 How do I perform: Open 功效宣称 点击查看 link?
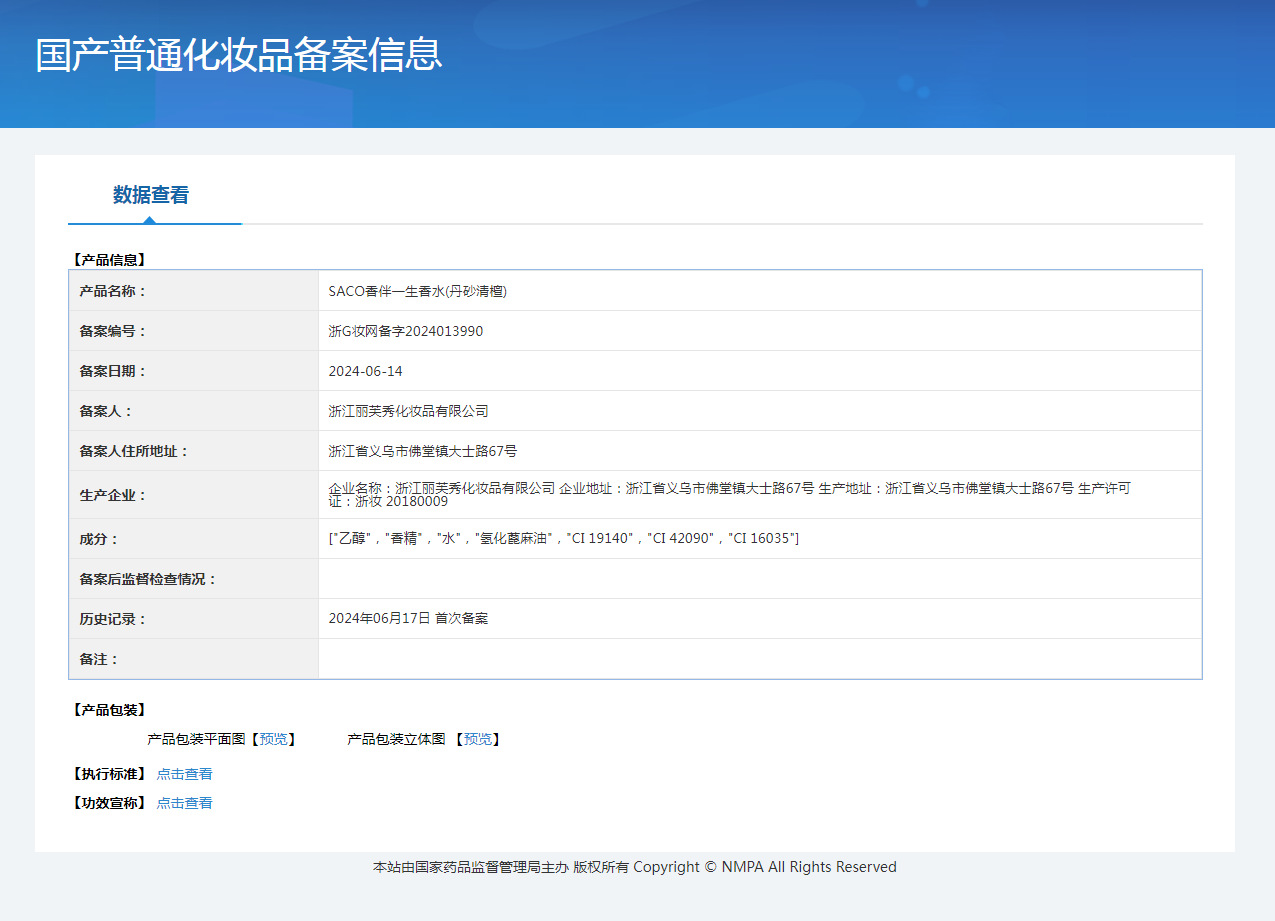pyautogui.click(x=185, y=803)
